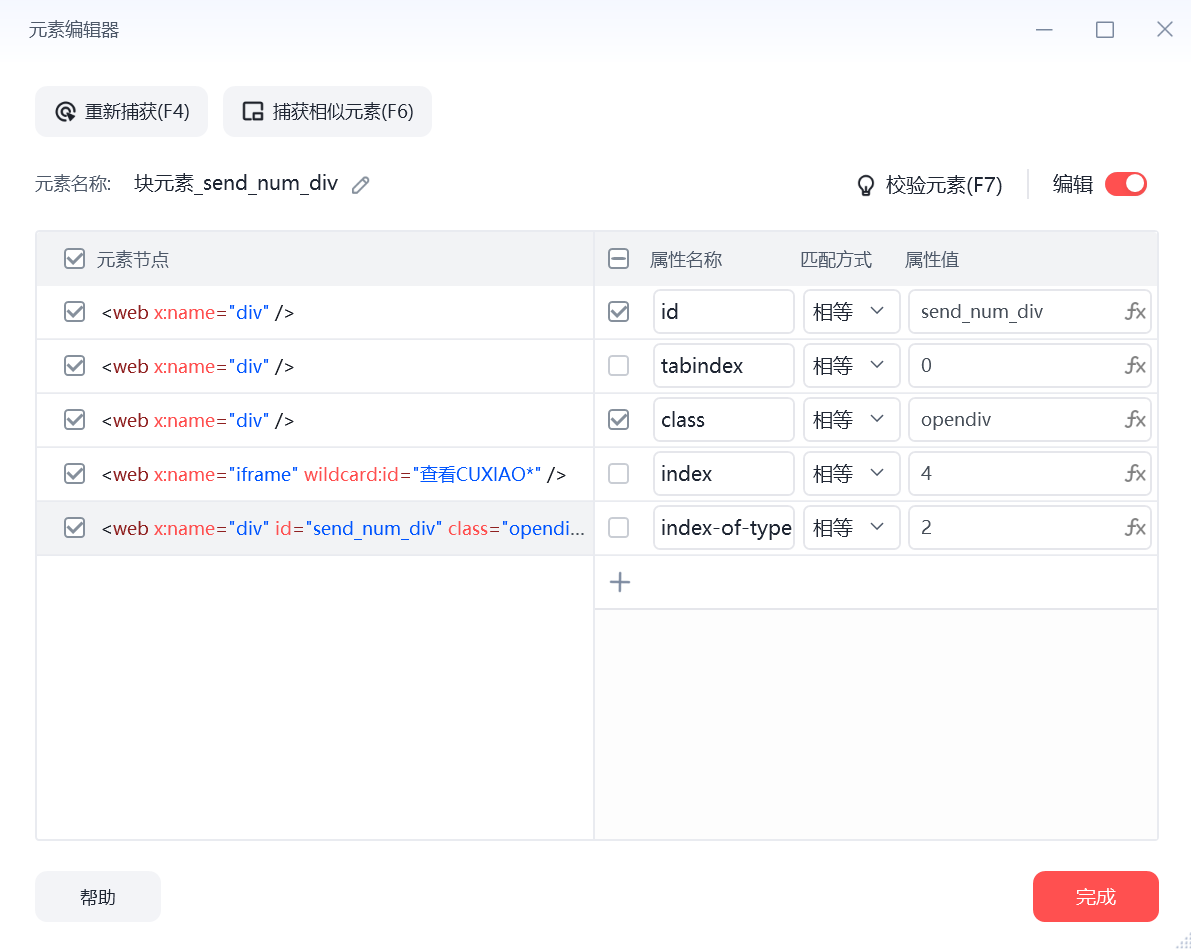
Task: Select the iframe 查看CUXIAO* element node
Action: point(314,474)
